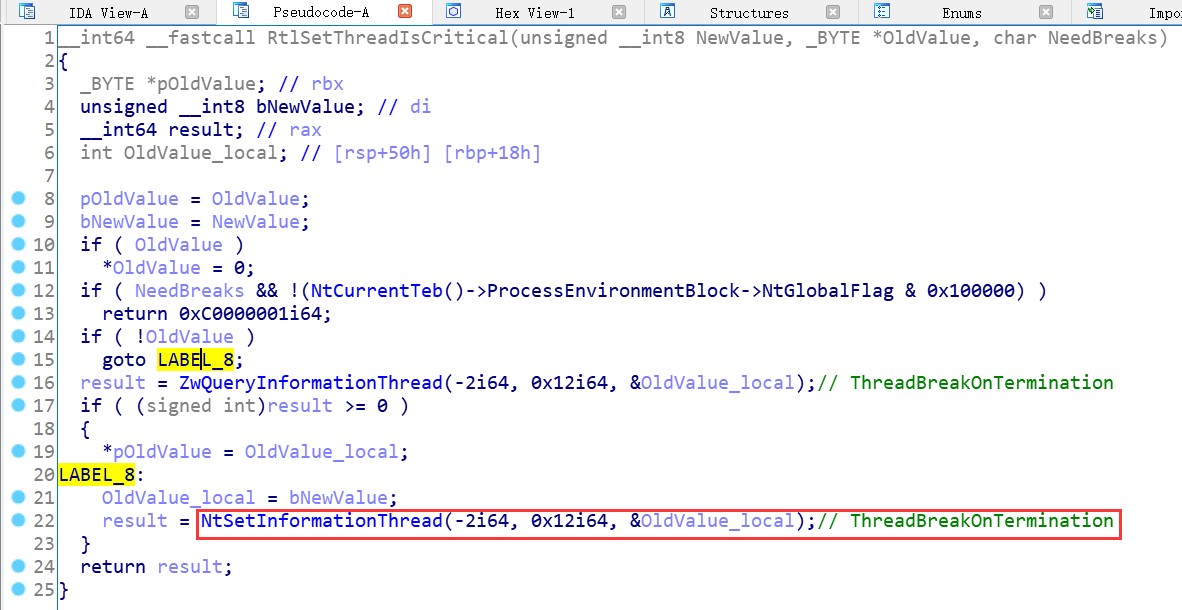Click the Pseudocode-A tab icon

point(240,12)
